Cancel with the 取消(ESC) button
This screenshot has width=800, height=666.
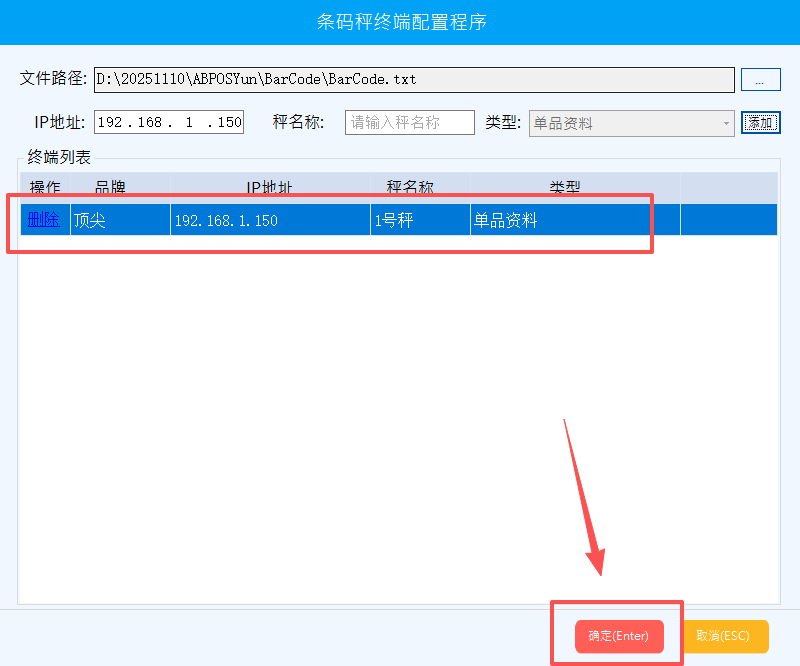[x=725, y=636]
